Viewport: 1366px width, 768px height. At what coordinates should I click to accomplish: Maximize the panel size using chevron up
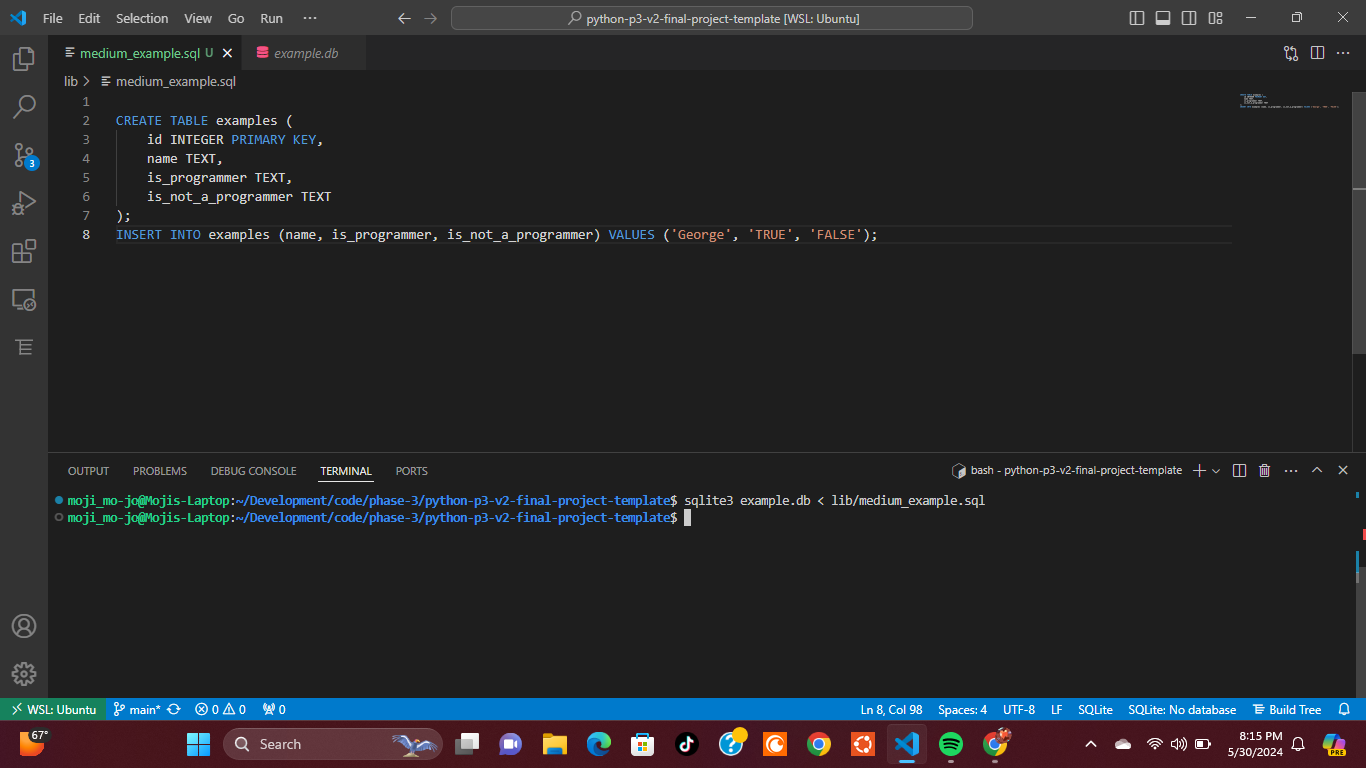tap(1317, 470)
